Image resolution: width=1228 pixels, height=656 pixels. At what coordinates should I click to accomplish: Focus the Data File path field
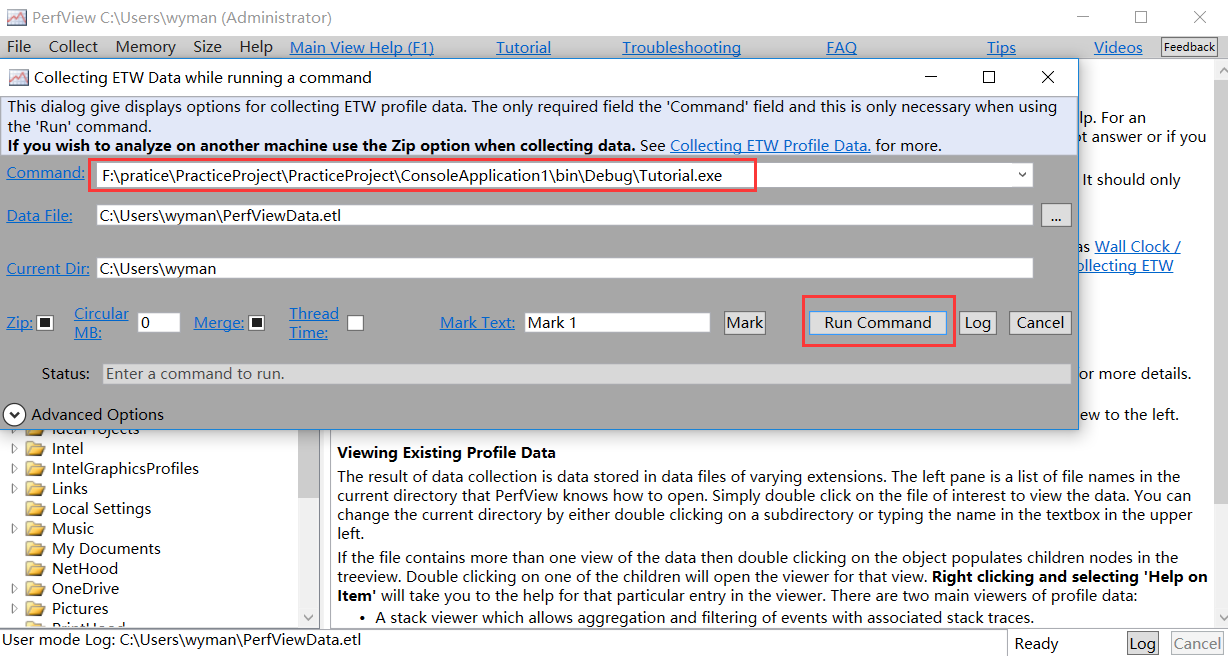[564, 215]
